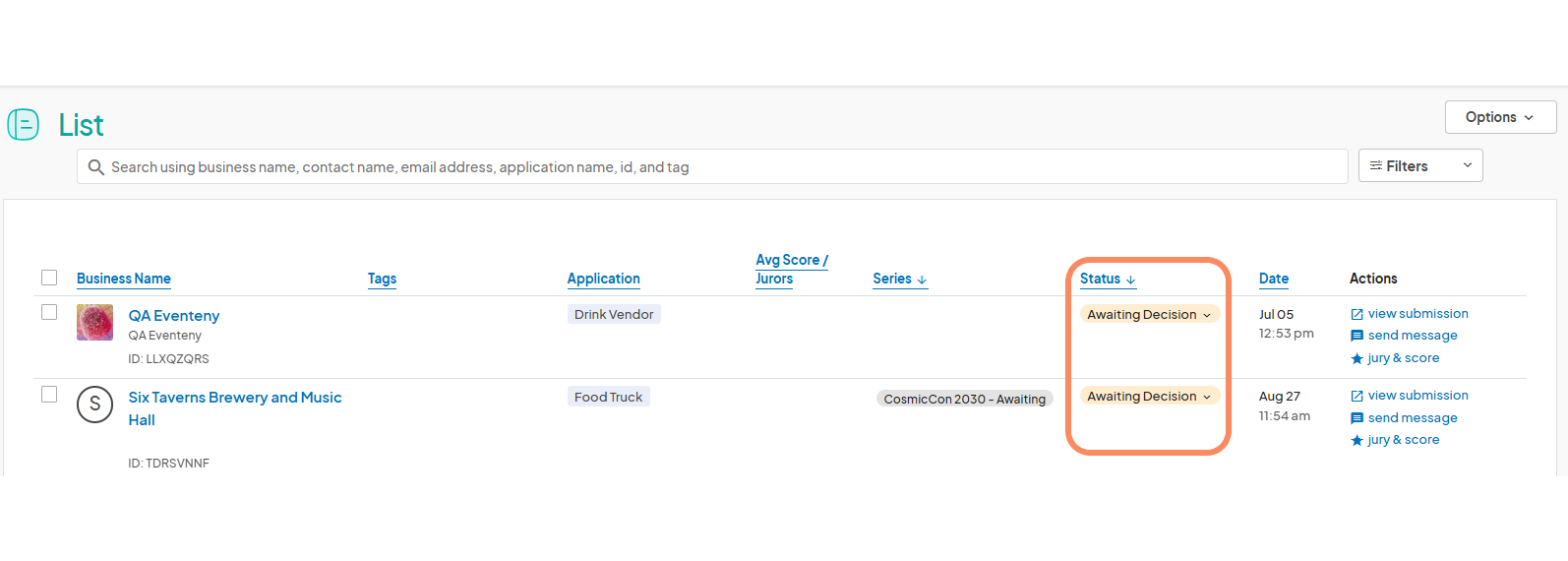The image size is (1568, 561).
Task: Sort by Avg Score / Jurors column
Action: 791,269
